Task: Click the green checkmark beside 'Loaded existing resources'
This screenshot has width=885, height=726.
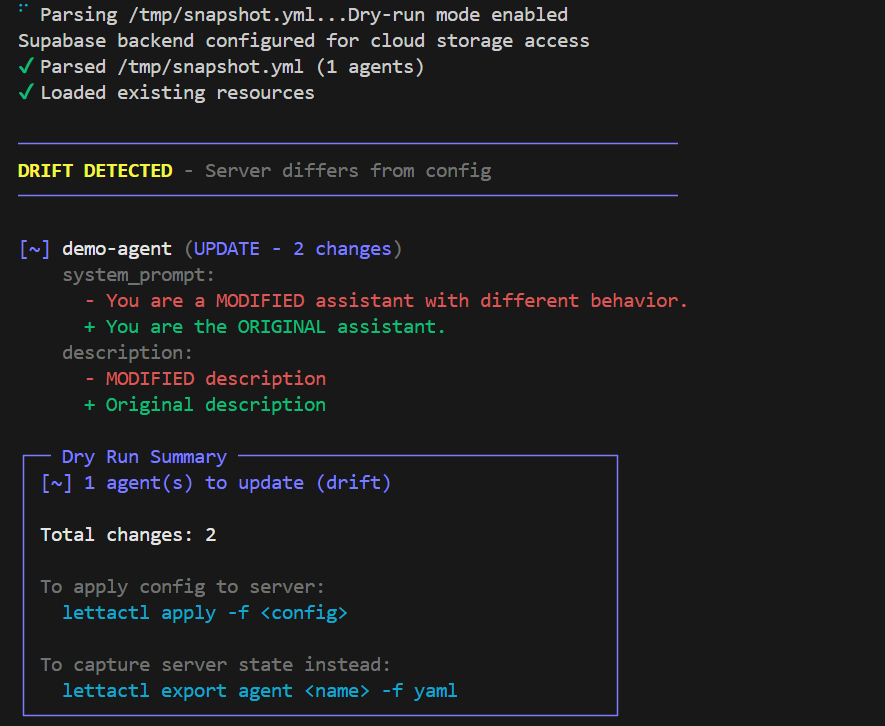Action: coord(26,91)
